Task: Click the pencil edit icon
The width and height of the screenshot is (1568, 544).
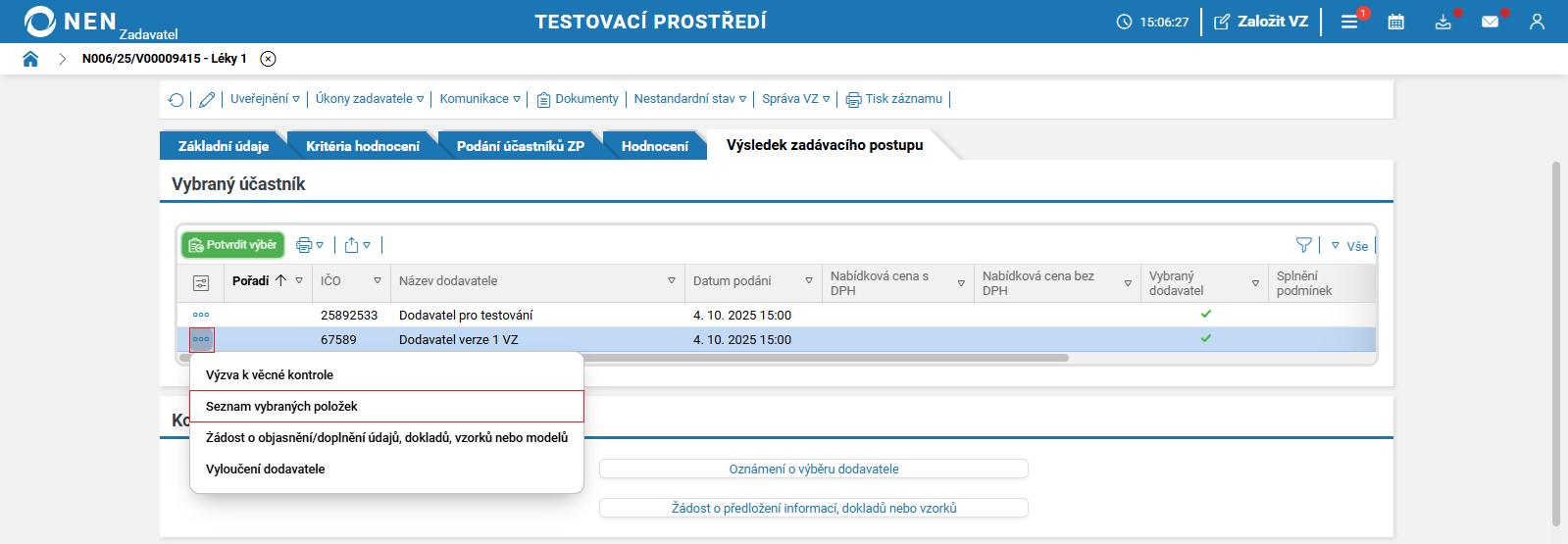Action: (x=207, y=99)
